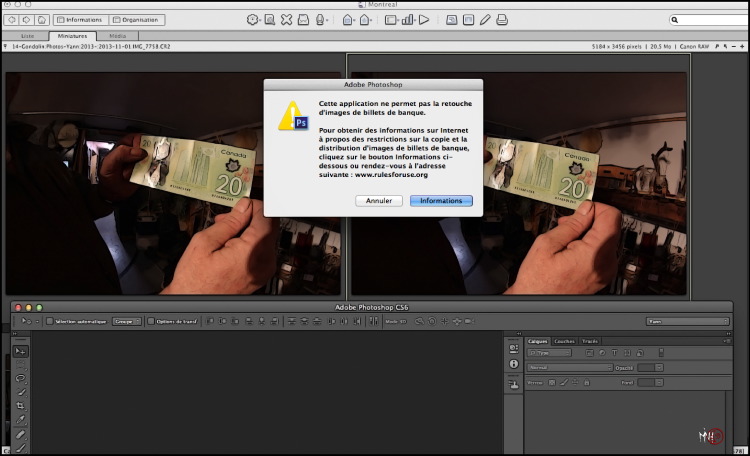This screenshot has height=456, width=750.
Task: Open the Fond fill slider arrow
Action: (x=659, y=382)
